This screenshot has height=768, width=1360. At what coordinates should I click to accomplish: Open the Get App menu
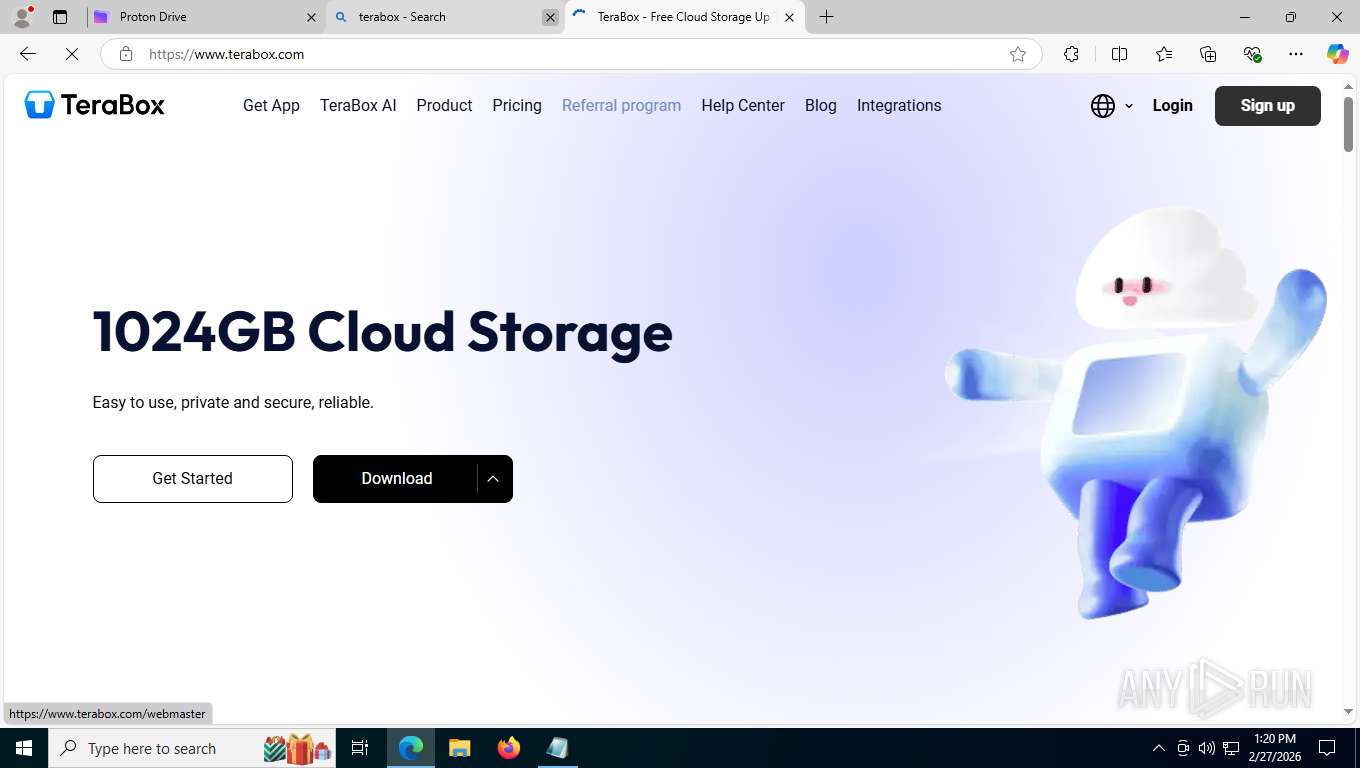(x=271, y=106)
